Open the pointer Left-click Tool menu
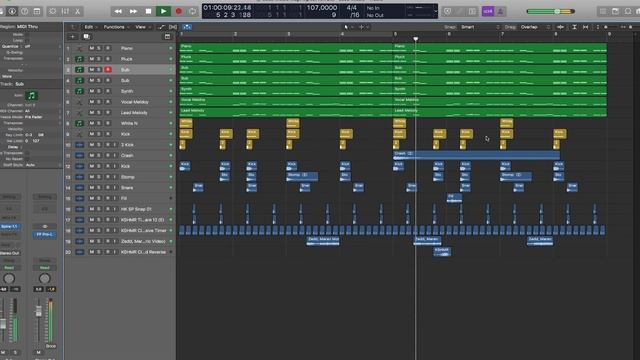The height and width of the screenshot is (360, 640). (348, 27)
